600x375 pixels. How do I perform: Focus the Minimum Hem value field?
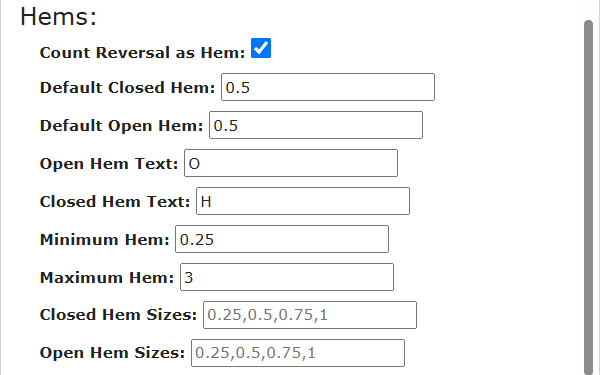tap(282, 239)
